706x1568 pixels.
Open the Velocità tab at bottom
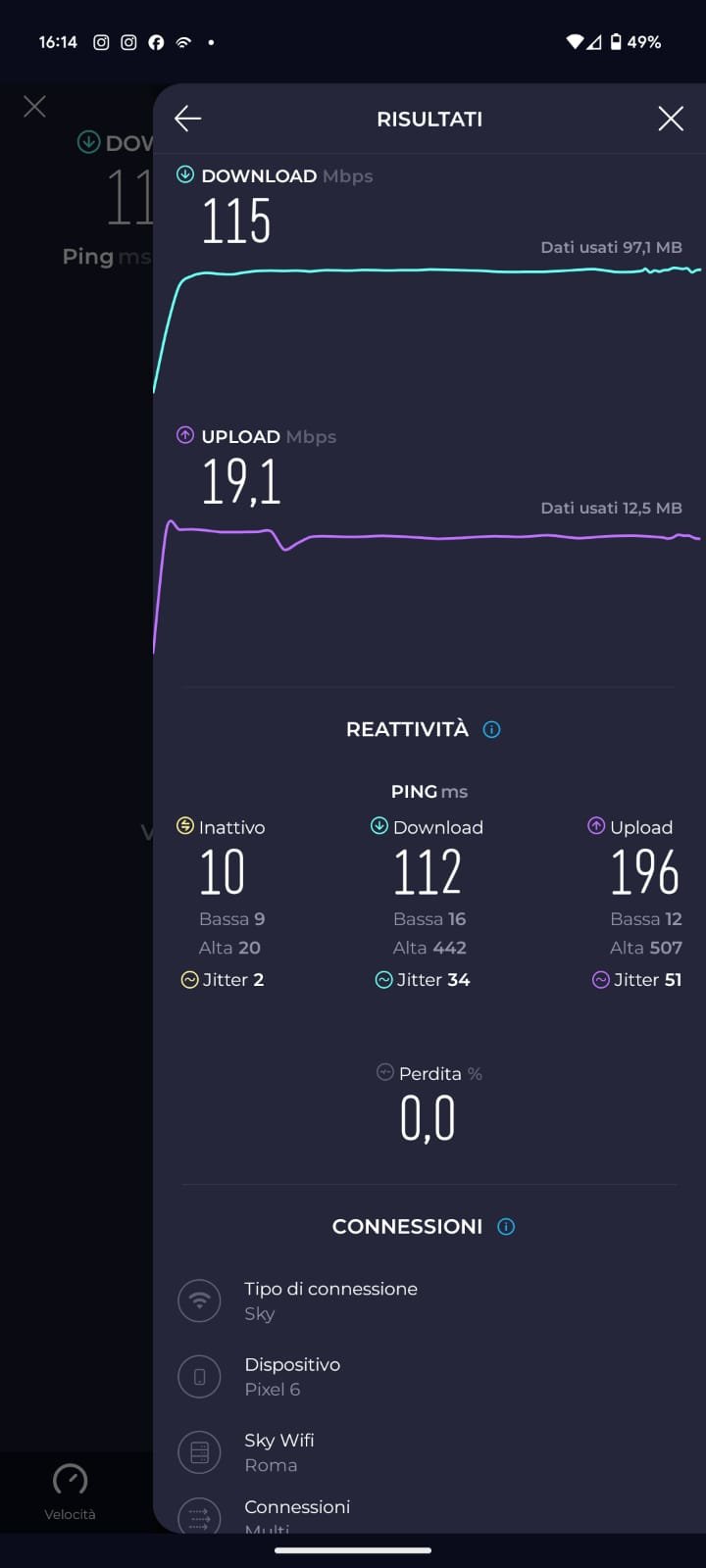(70, 1490)
